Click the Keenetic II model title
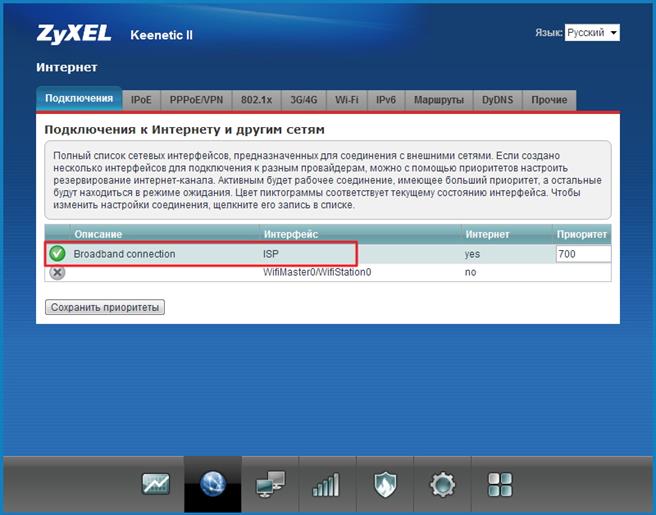Viewport: 656px width, 515px height. pyautogui.click(x=161, y=35)
